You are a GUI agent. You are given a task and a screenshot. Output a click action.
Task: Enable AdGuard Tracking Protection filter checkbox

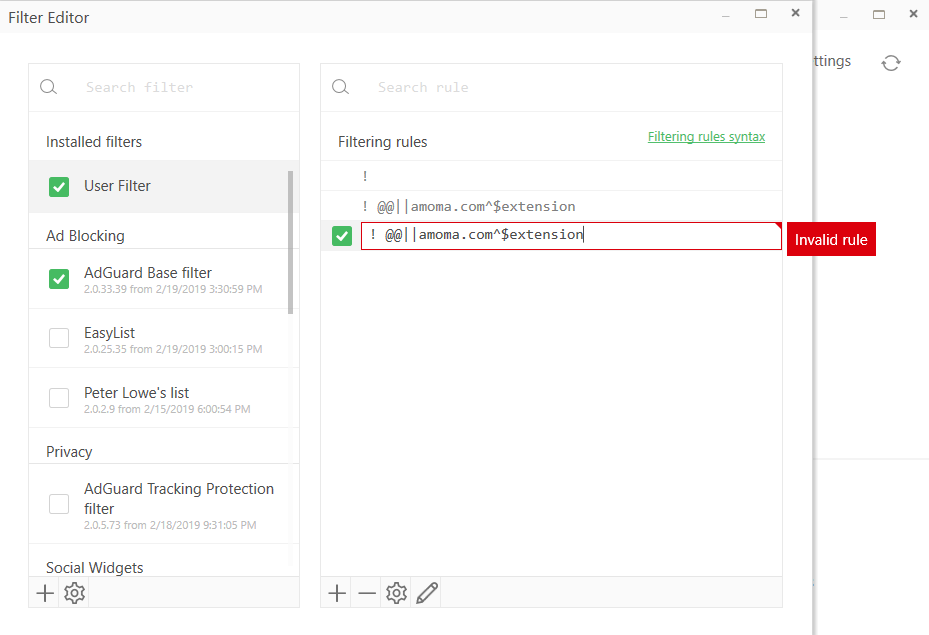click(x=59, y=504)
